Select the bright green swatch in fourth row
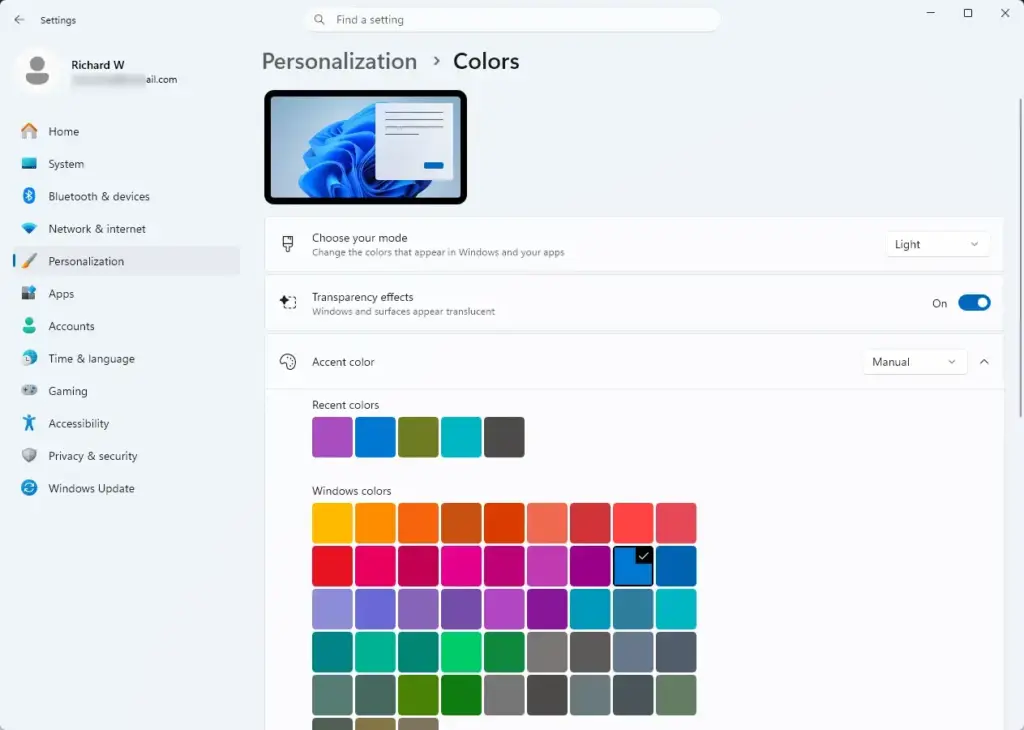The width and height of the screenshot is (1024, 730). (x=461, y=652)
